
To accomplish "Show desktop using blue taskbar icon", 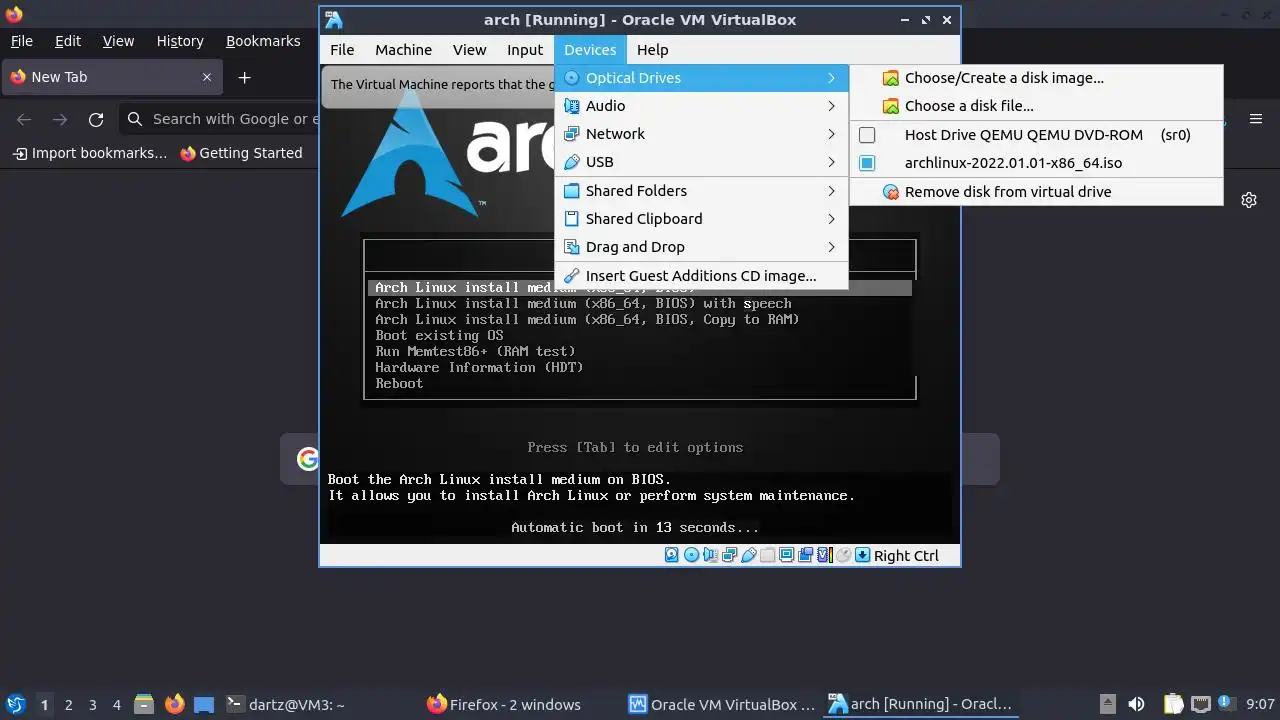I will click(x=204, y=705).
